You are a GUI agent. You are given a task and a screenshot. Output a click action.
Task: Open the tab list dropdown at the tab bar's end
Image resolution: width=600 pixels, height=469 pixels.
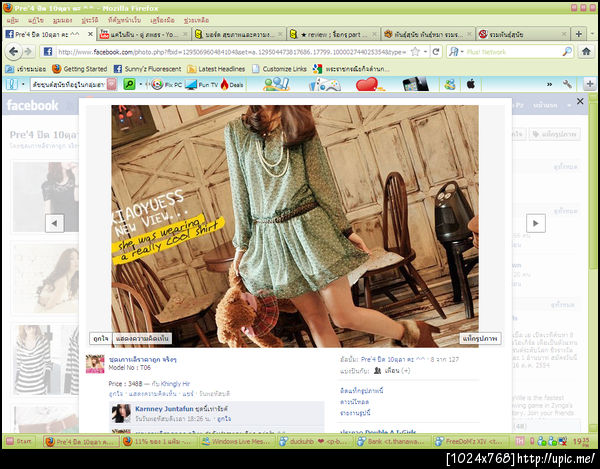pos(592,34)
